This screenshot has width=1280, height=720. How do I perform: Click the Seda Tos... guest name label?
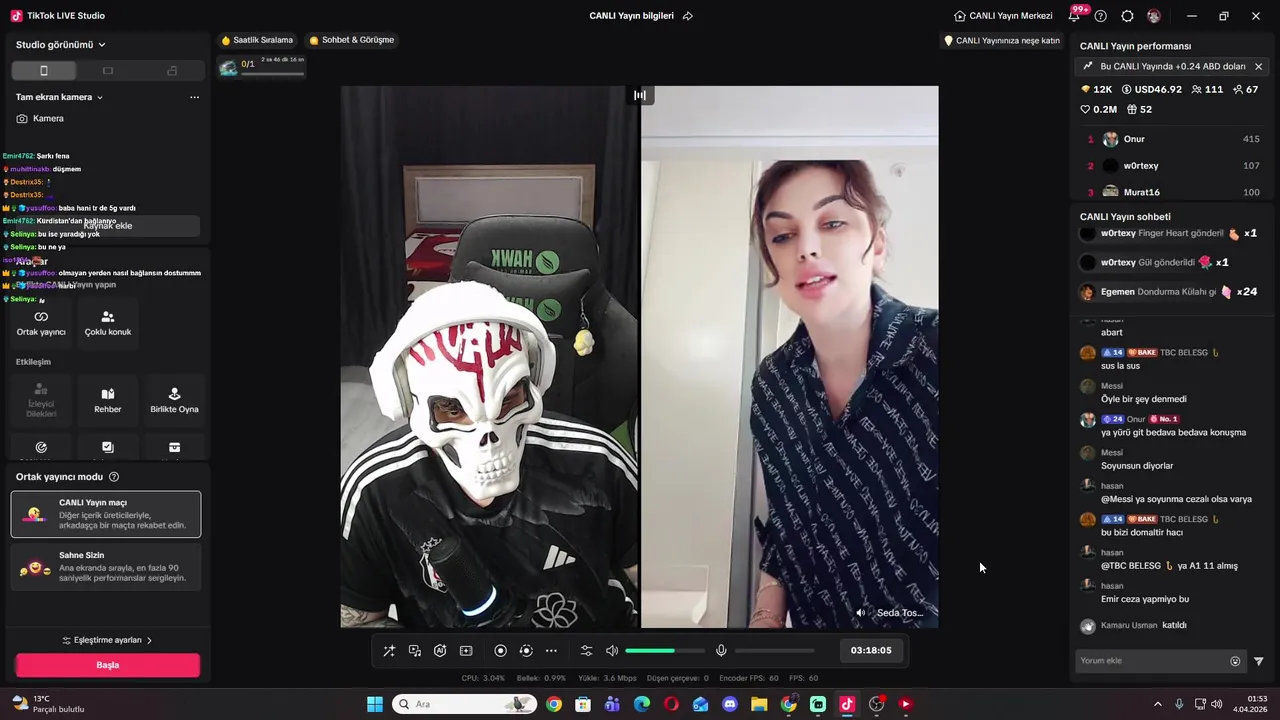(x=900, y=613)
